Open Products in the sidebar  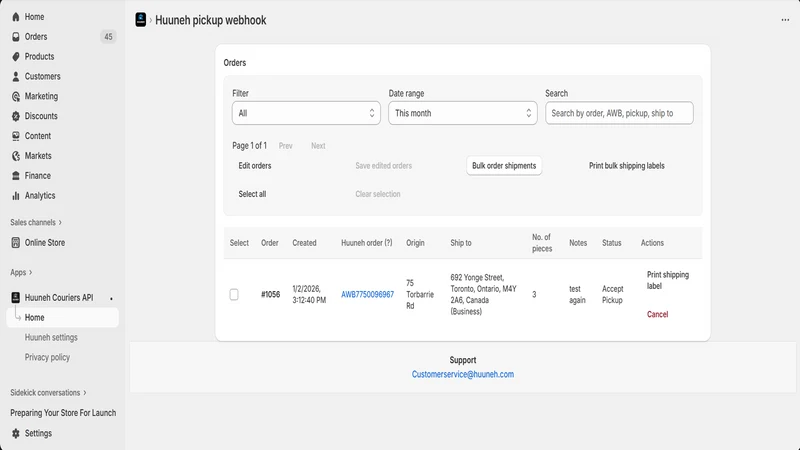point(39,57)
